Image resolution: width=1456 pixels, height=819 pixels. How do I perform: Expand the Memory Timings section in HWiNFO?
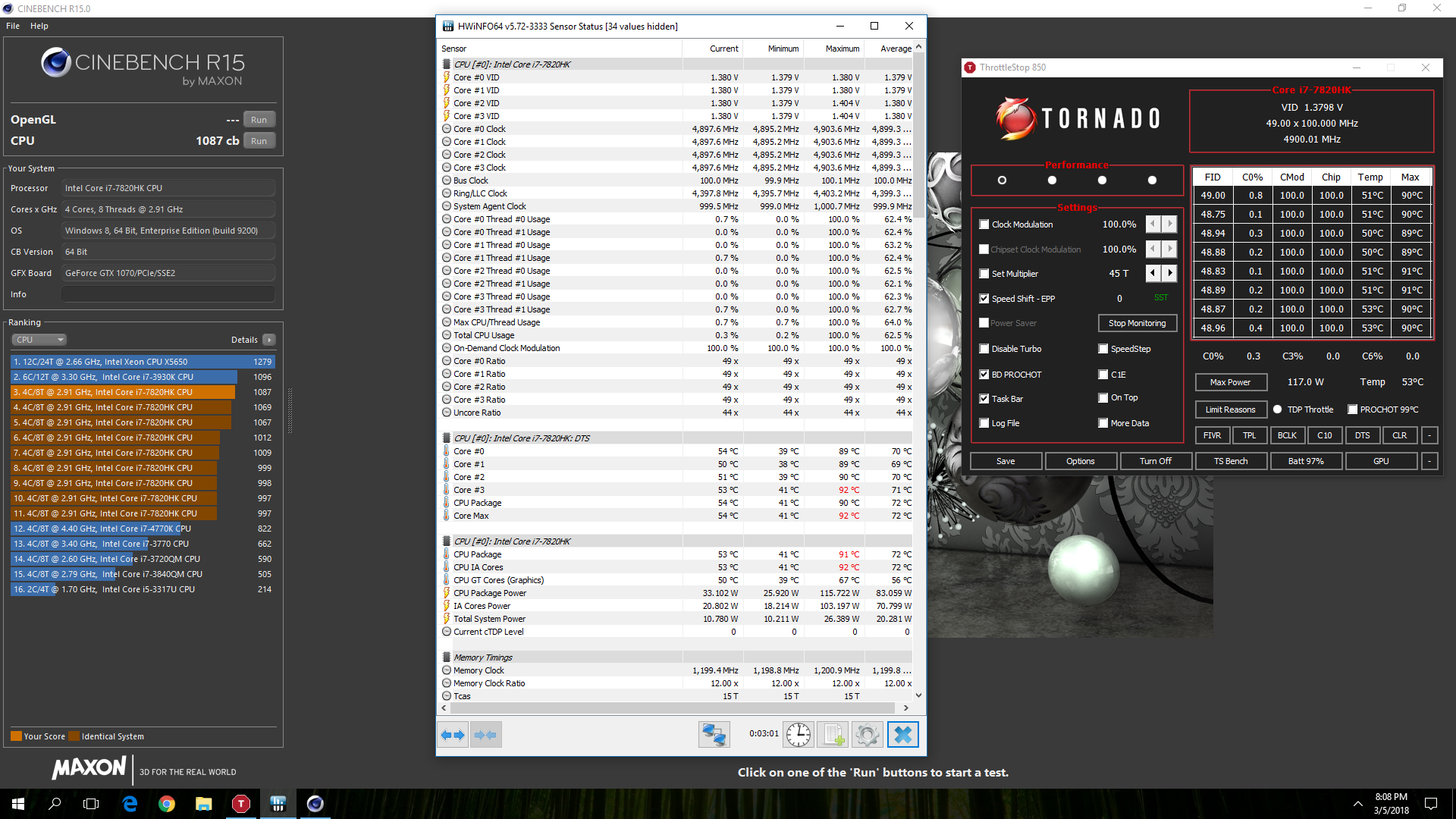(x=448, y=657)
